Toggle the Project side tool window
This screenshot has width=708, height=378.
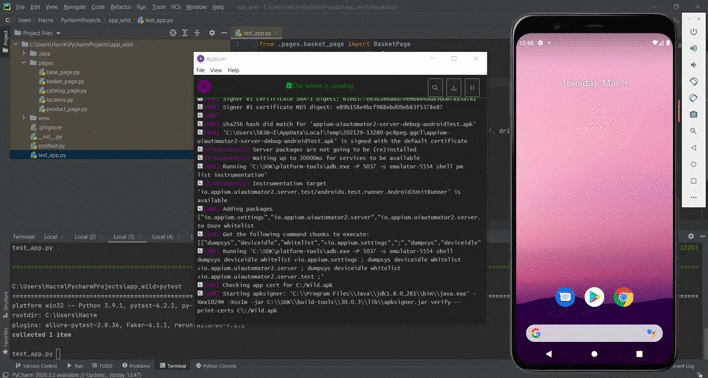point(5,41)
